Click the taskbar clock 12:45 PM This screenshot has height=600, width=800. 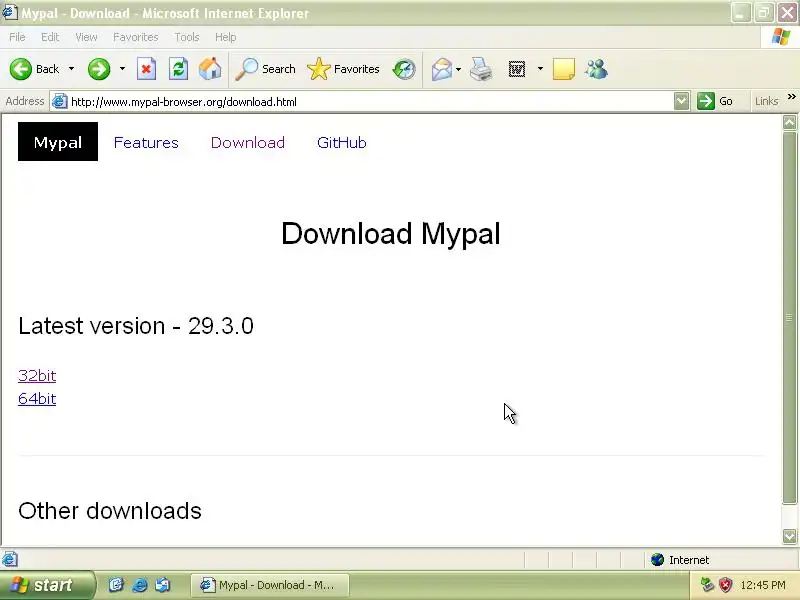pyautogui.click(x=763, y=585)
